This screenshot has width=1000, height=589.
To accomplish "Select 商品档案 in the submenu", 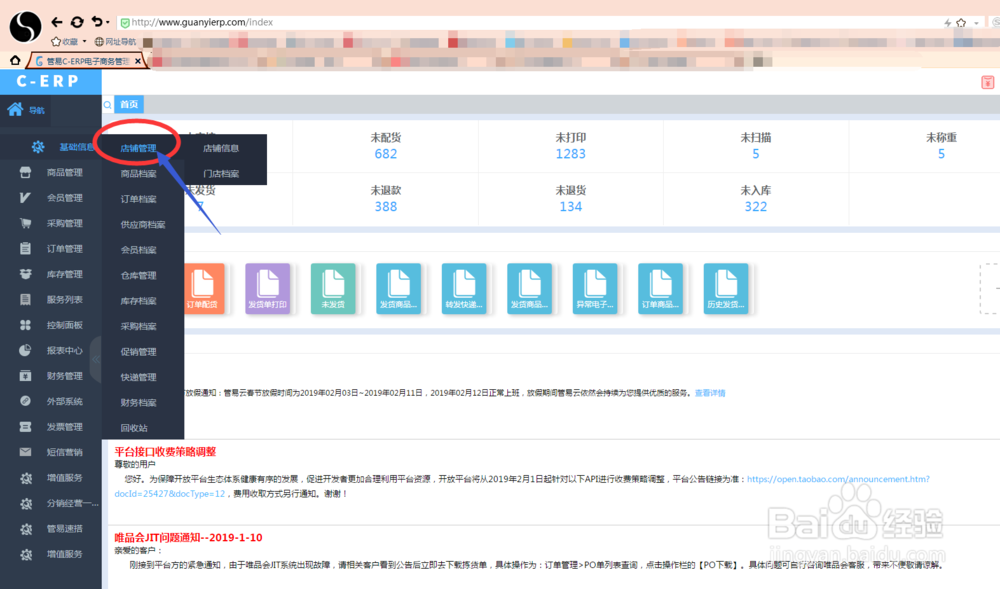I will (138, 173).
